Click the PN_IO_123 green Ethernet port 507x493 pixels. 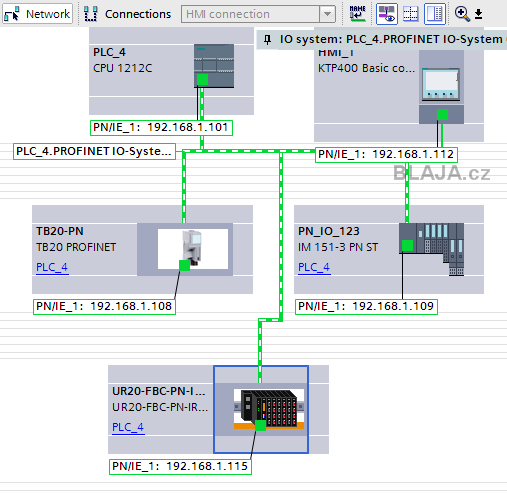click(407, 246)
